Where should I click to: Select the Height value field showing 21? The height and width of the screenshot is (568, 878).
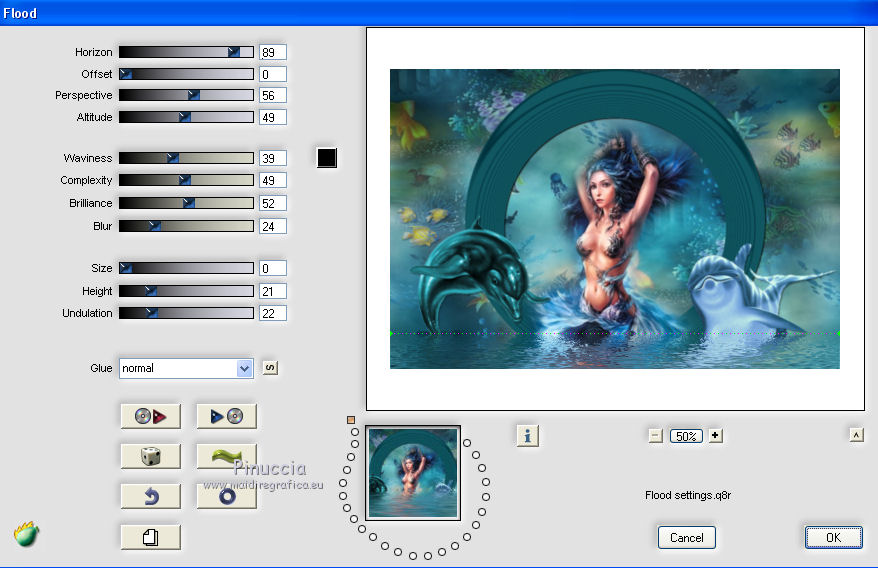(x=273, y=291)
